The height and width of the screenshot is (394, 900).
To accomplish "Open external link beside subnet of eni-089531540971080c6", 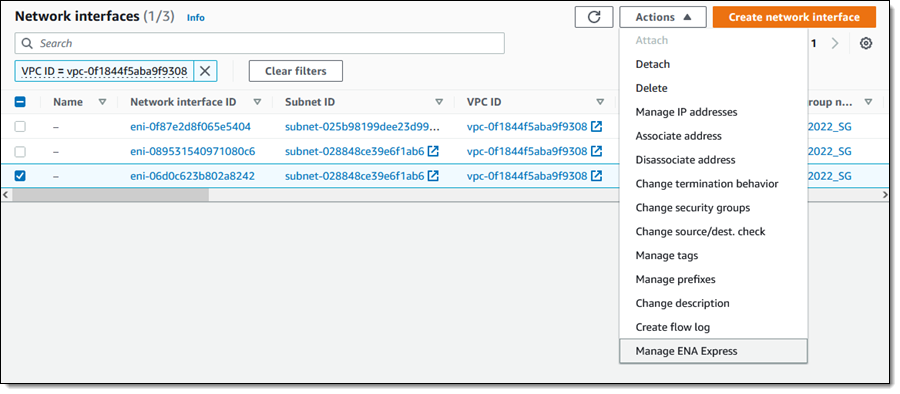I will coord(433,152).
